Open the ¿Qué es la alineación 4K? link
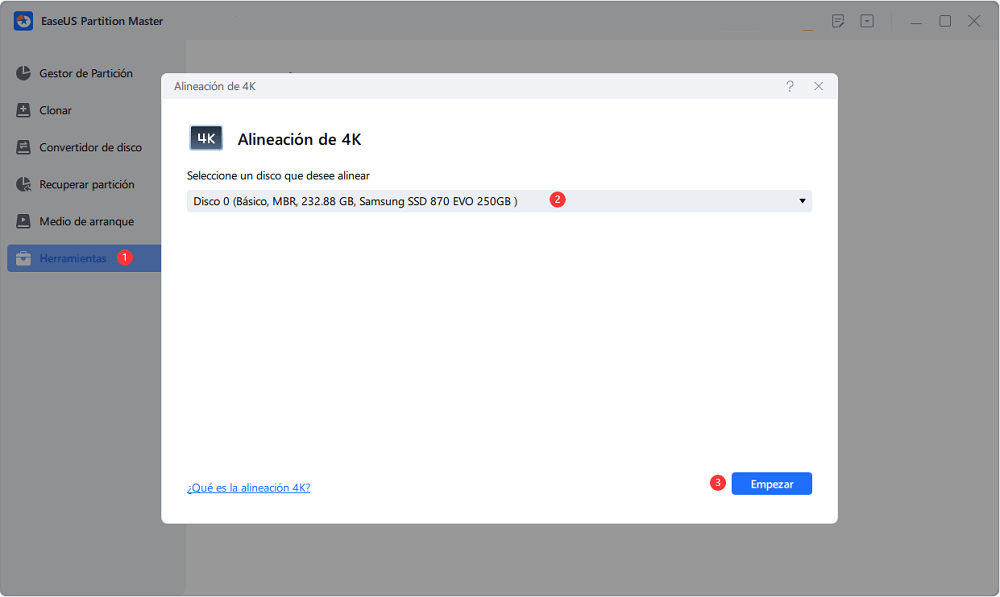 click(249, 488)
